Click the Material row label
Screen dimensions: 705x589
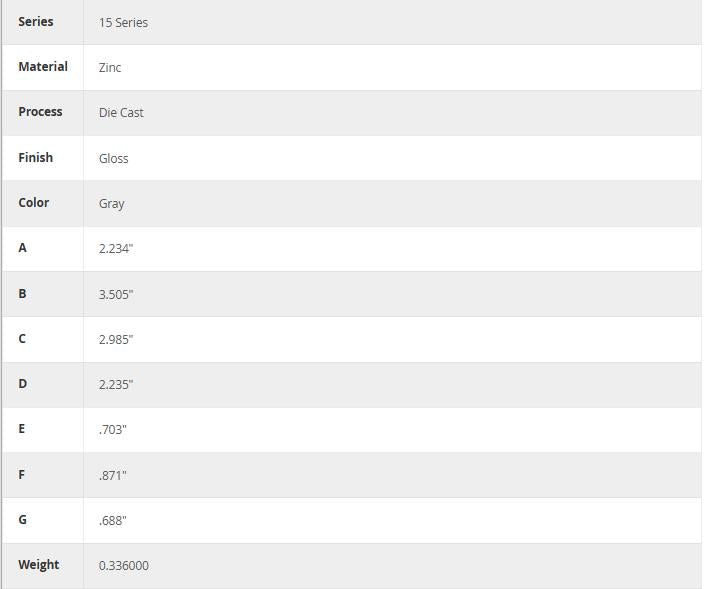[x=43, y=66]
